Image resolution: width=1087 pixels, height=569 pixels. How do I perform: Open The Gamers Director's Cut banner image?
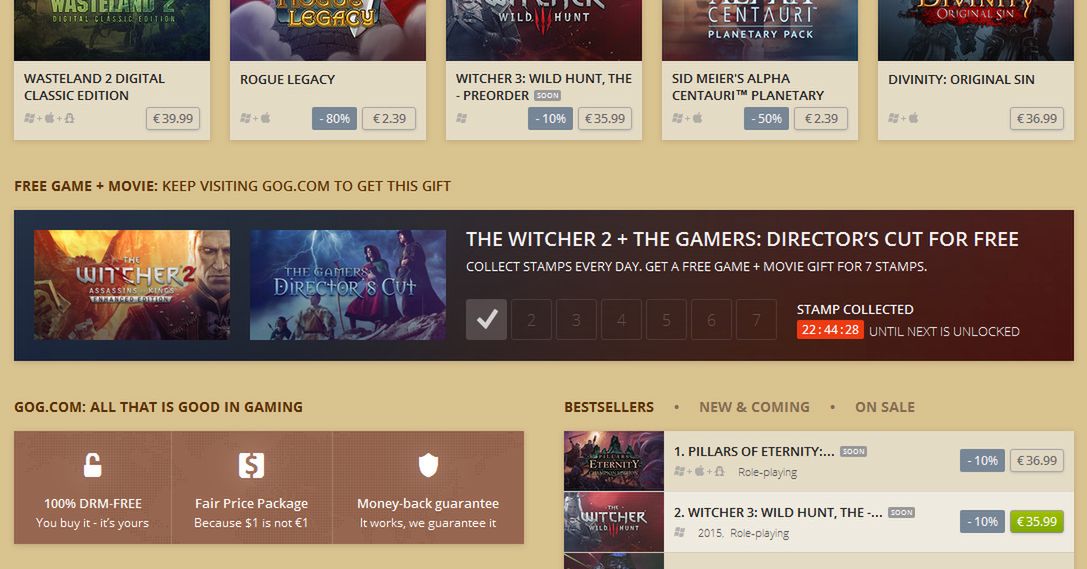(x=348, y=285)
